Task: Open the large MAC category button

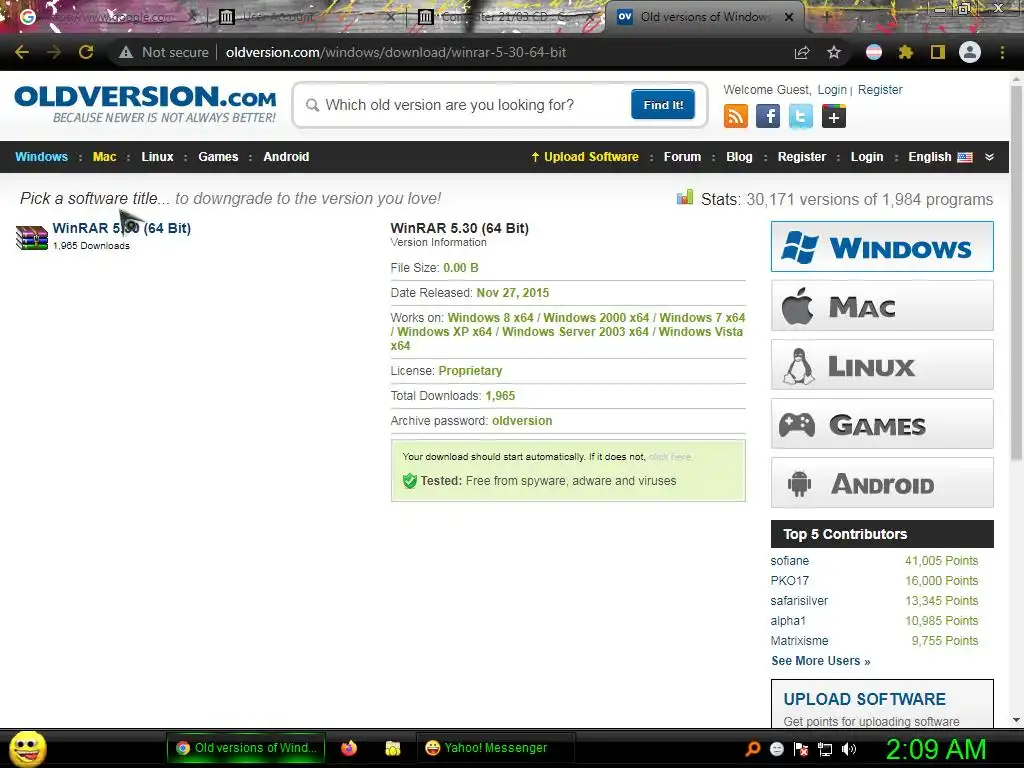Action: tap(882, 306)
